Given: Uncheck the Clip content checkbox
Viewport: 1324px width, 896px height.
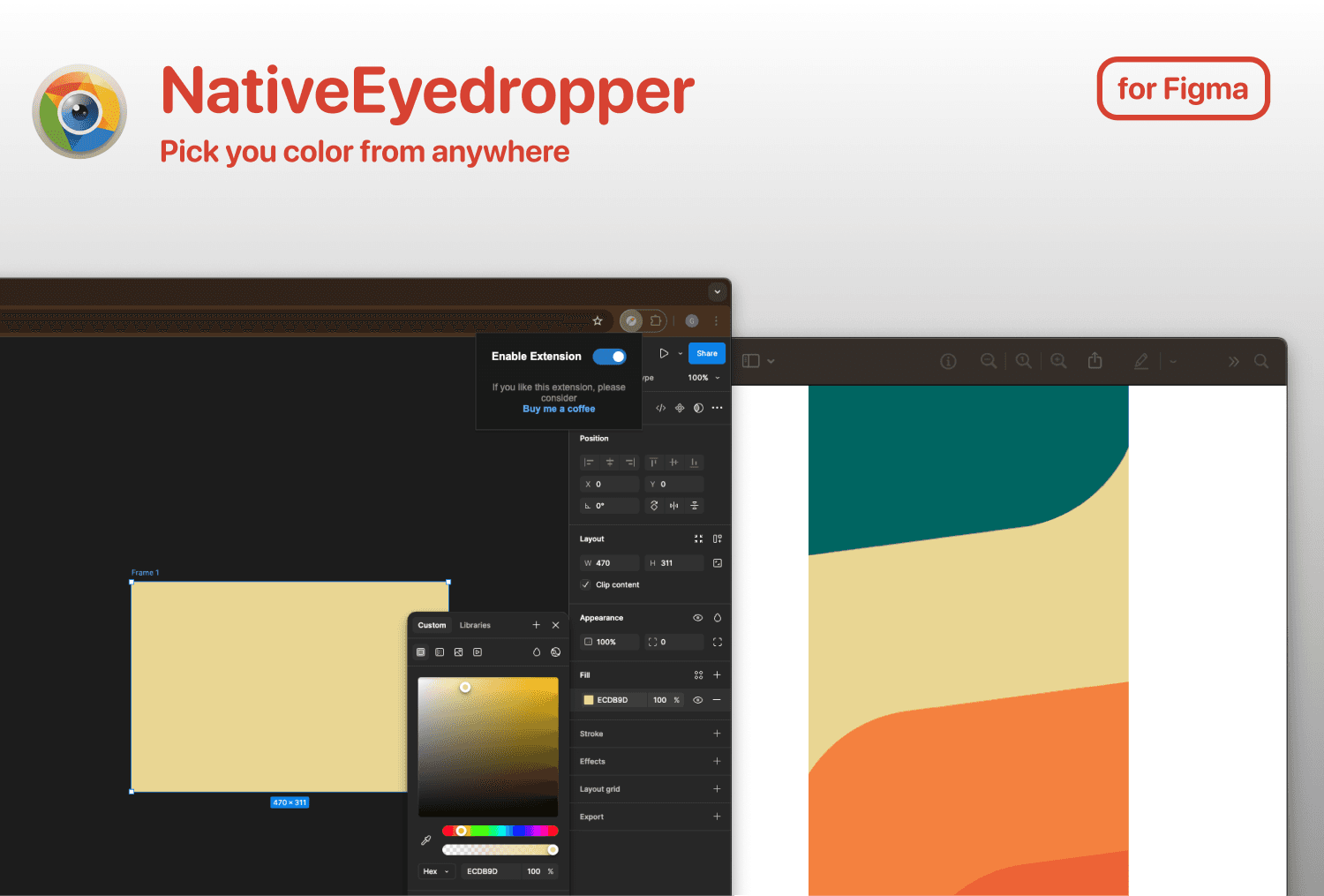Looking at the screenshot, I should 585,584.
